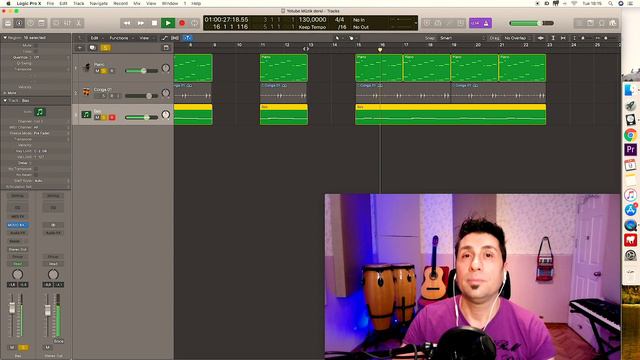The image size is (640, 360).
Task: Click the Rewind transport button
Action: 127,23
